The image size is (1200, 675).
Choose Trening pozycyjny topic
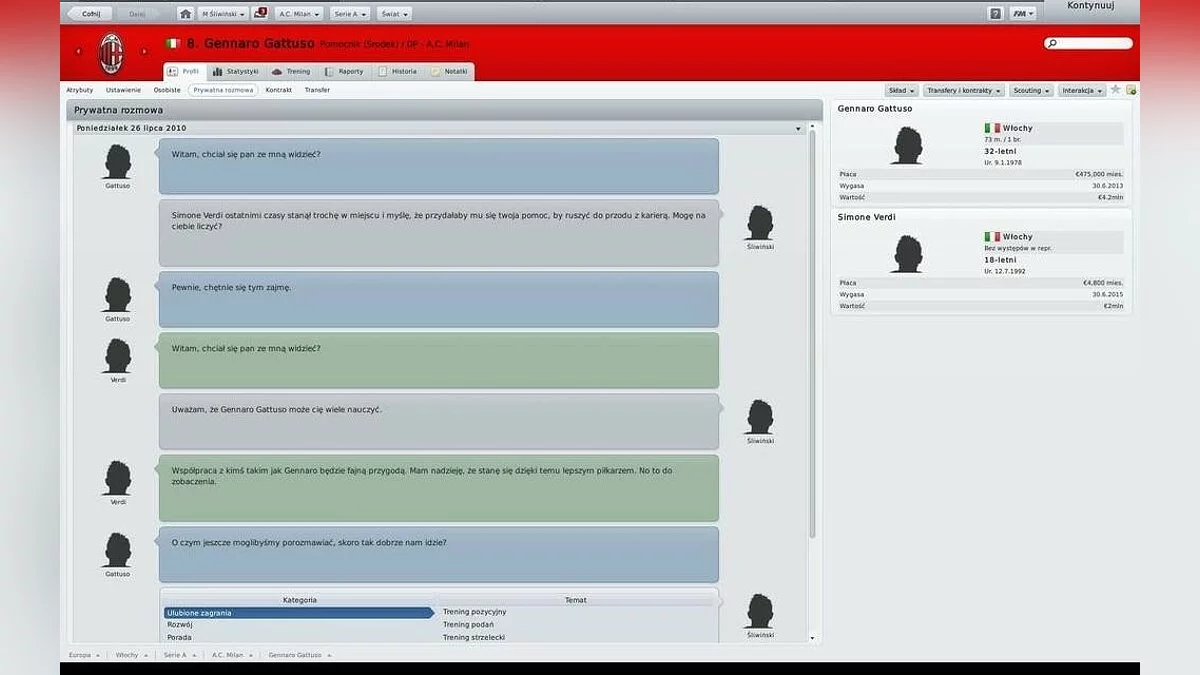pyautogui.click(x=475, y=612)
